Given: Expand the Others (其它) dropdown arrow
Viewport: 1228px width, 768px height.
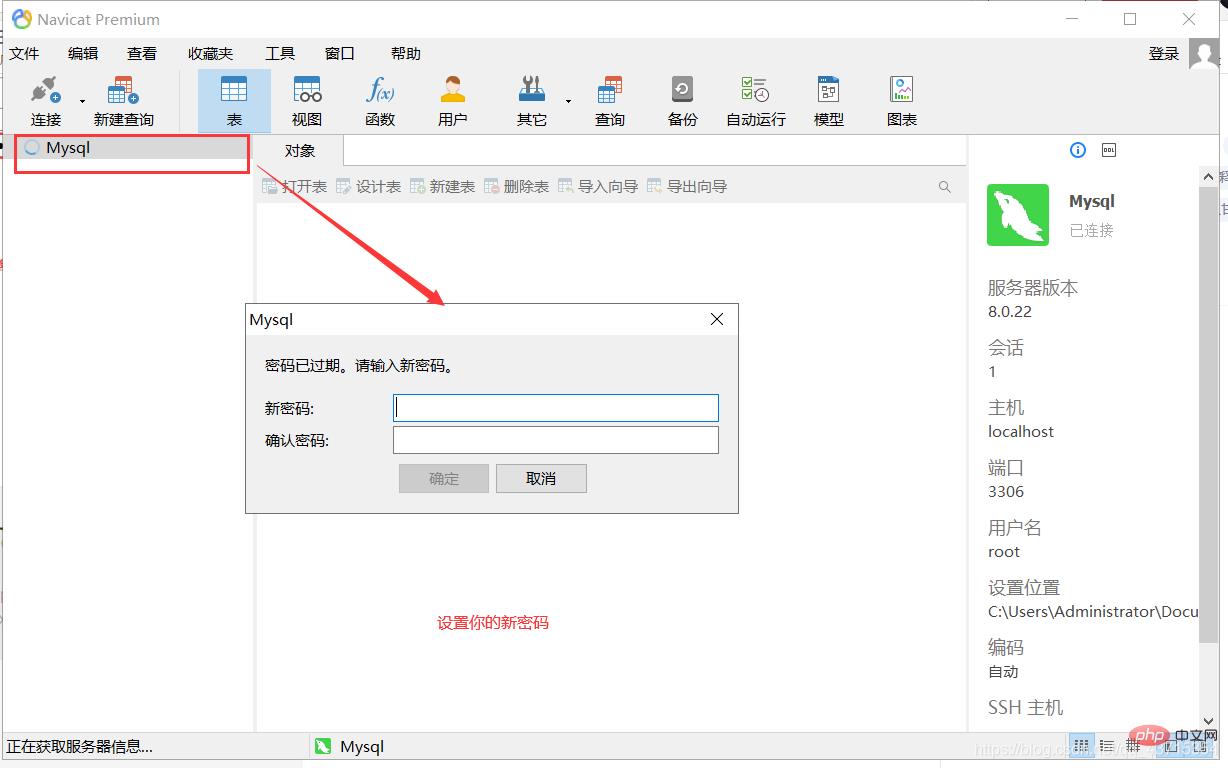Looking at the screenshot, I should pos(568,101).
